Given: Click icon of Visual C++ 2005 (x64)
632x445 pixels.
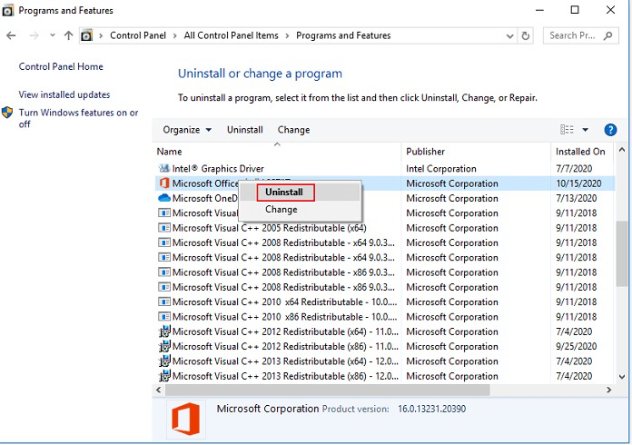Looking at the screenshot, I should point(164,228).
